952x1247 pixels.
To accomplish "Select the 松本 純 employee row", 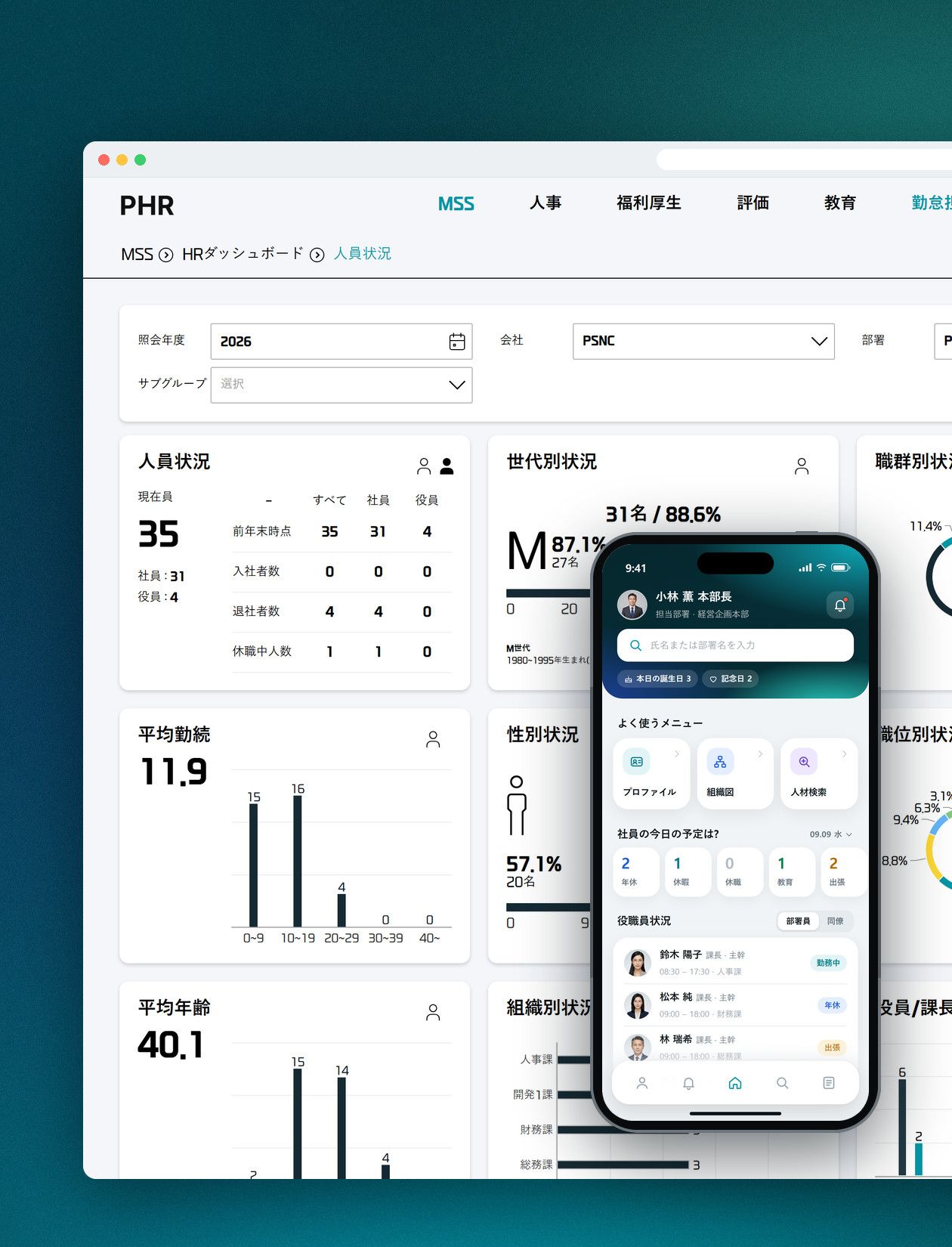I will (735, 1004).
